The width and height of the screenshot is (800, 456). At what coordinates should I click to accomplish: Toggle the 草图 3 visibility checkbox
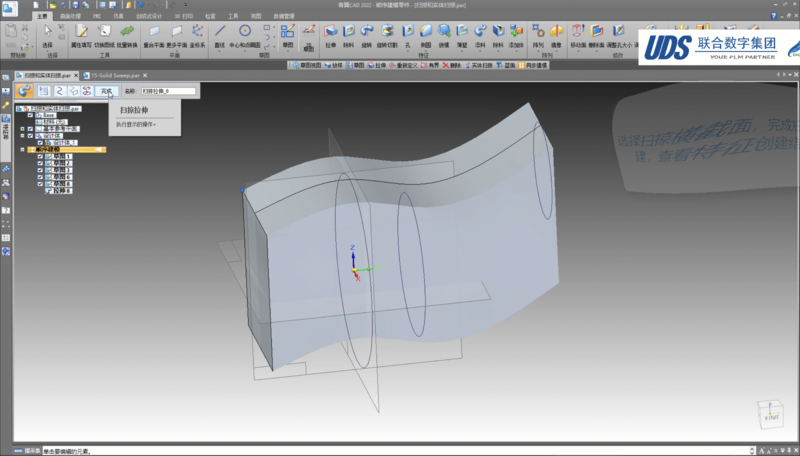pyautogui.click(x=40, y=171)
